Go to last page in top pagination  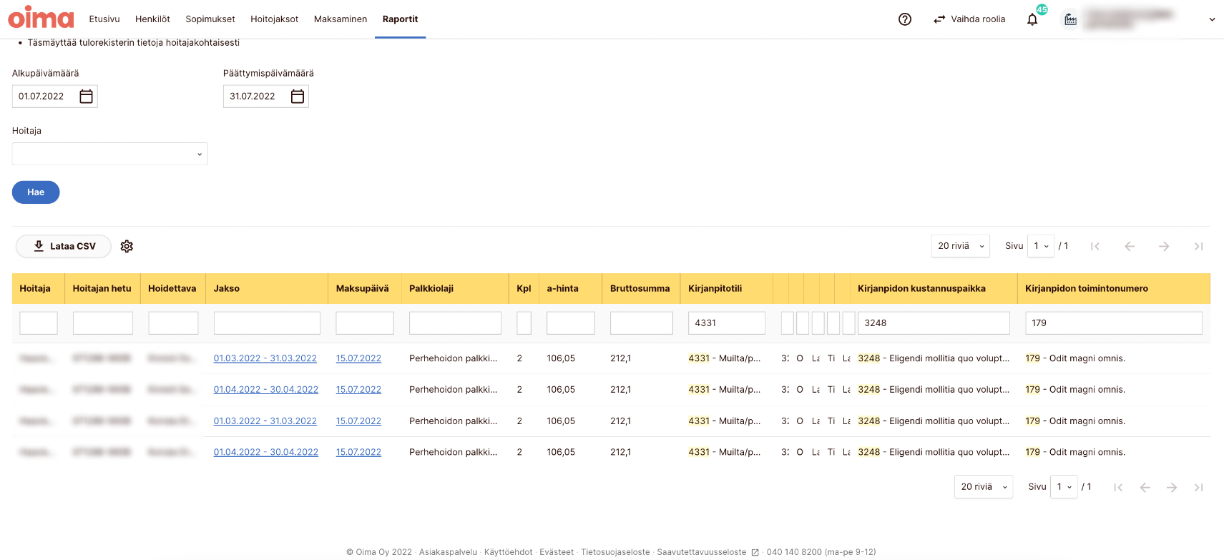click(1198, 246)
